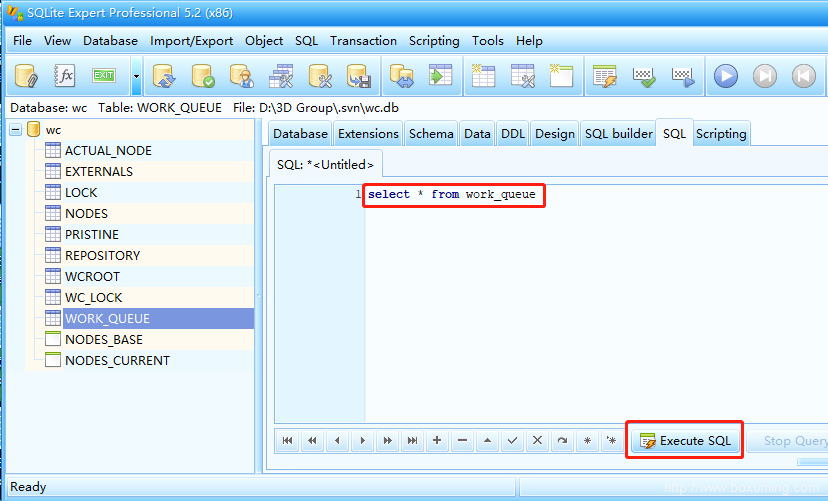Open the View menu
Screen dimensions: 828x501
point(57,41)
